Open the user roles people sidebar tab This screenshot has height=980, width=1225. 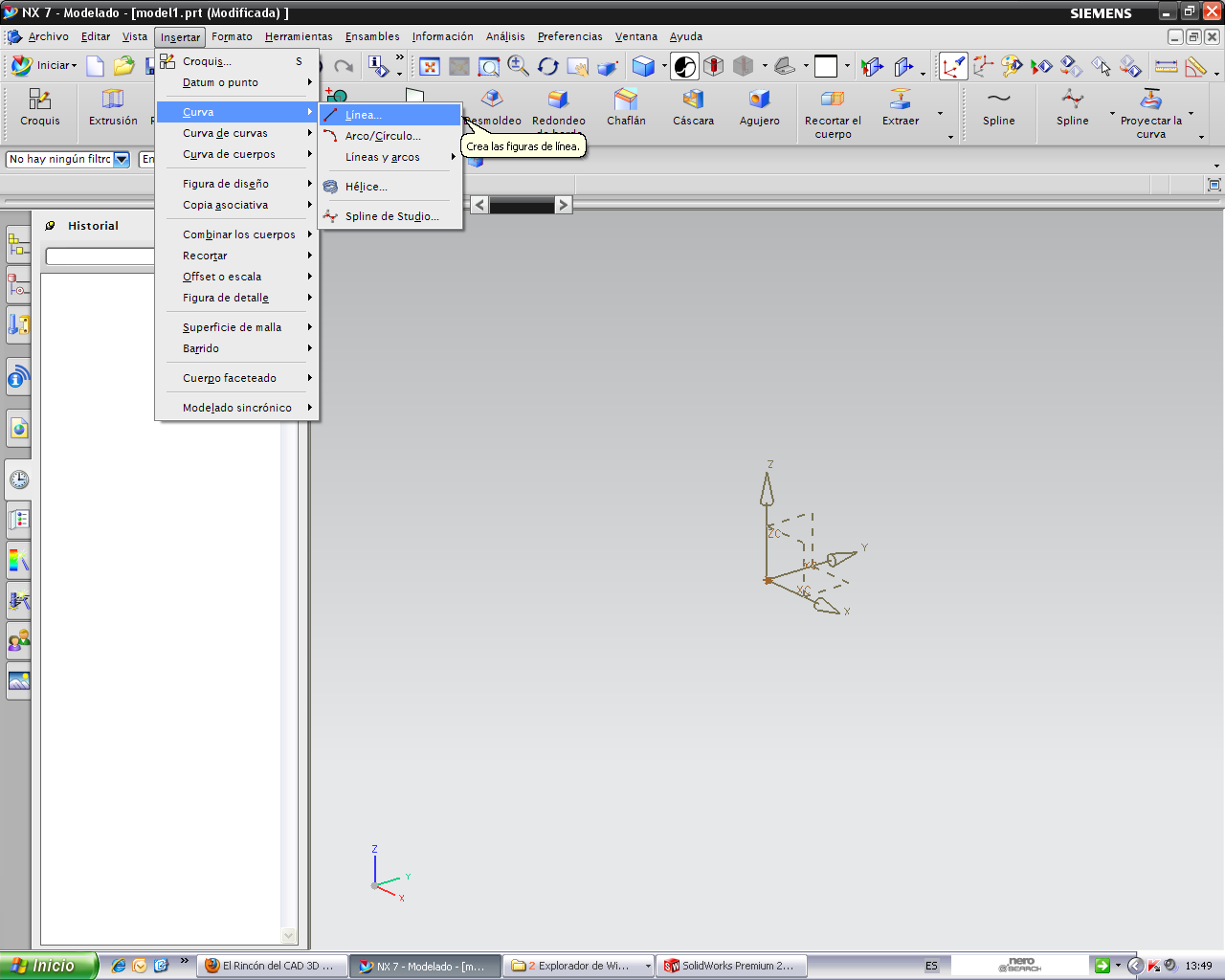[x=18, y=640]
